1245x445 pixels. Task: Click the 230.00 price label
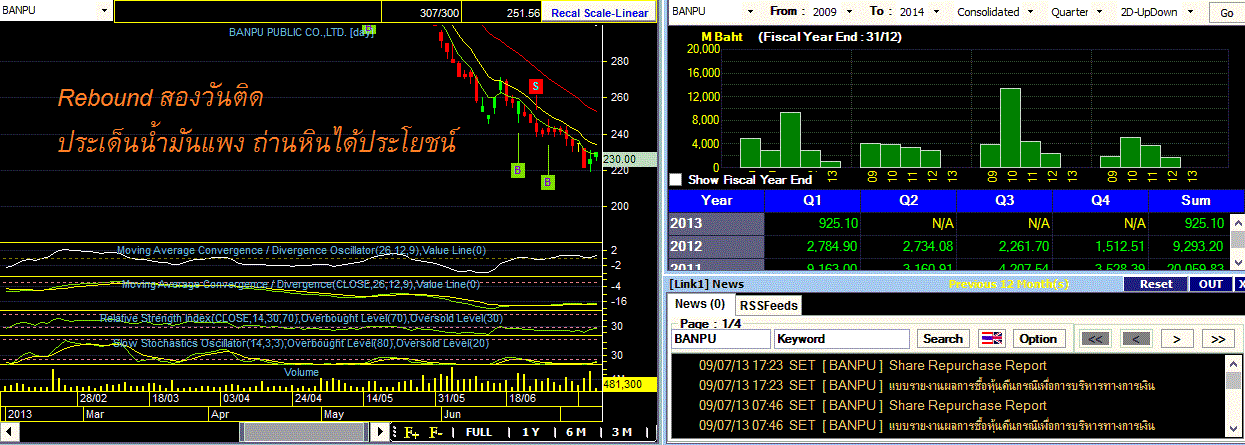(x=630, y=159)
